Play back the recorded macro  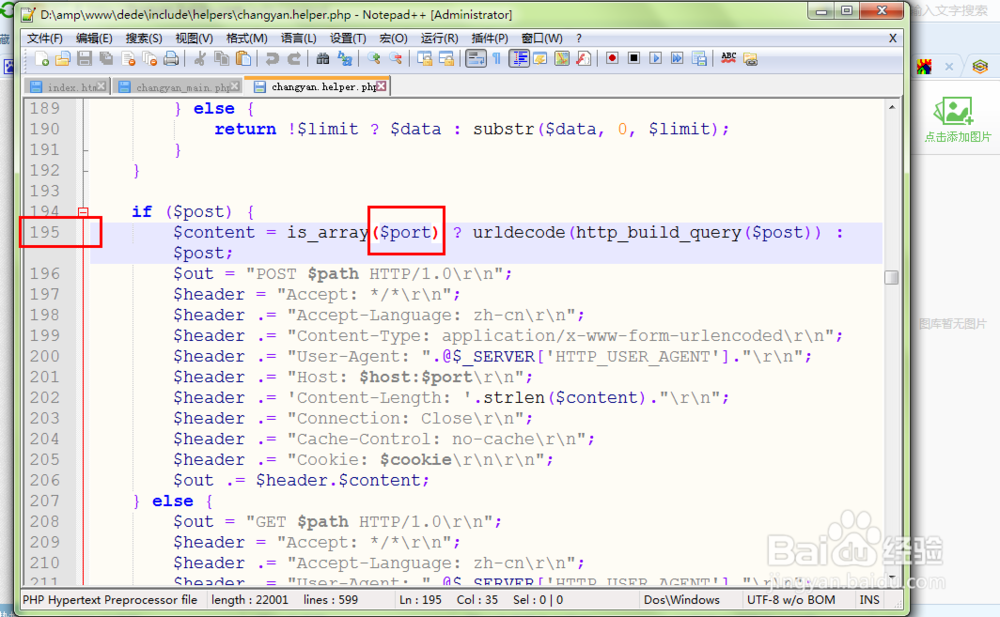pyautogui.click(x=656, y=59)
